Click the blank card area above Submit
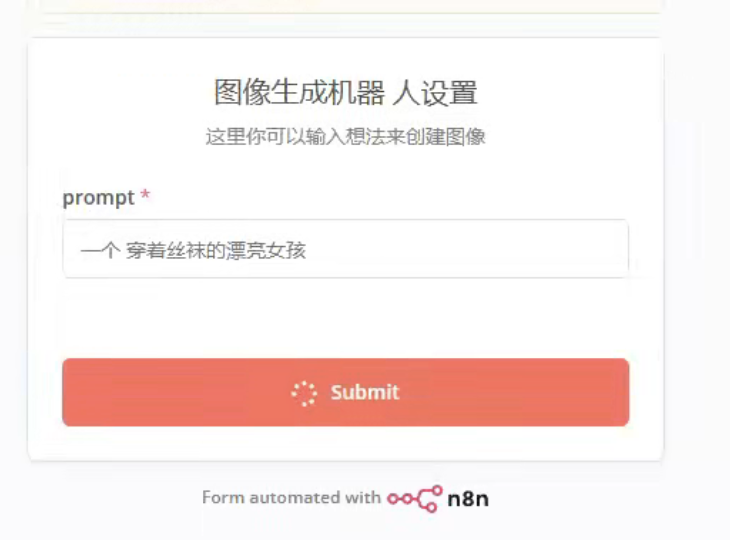The width and height of the screenshot is (730, 540). pyautogui.click(x=345, y=318)
